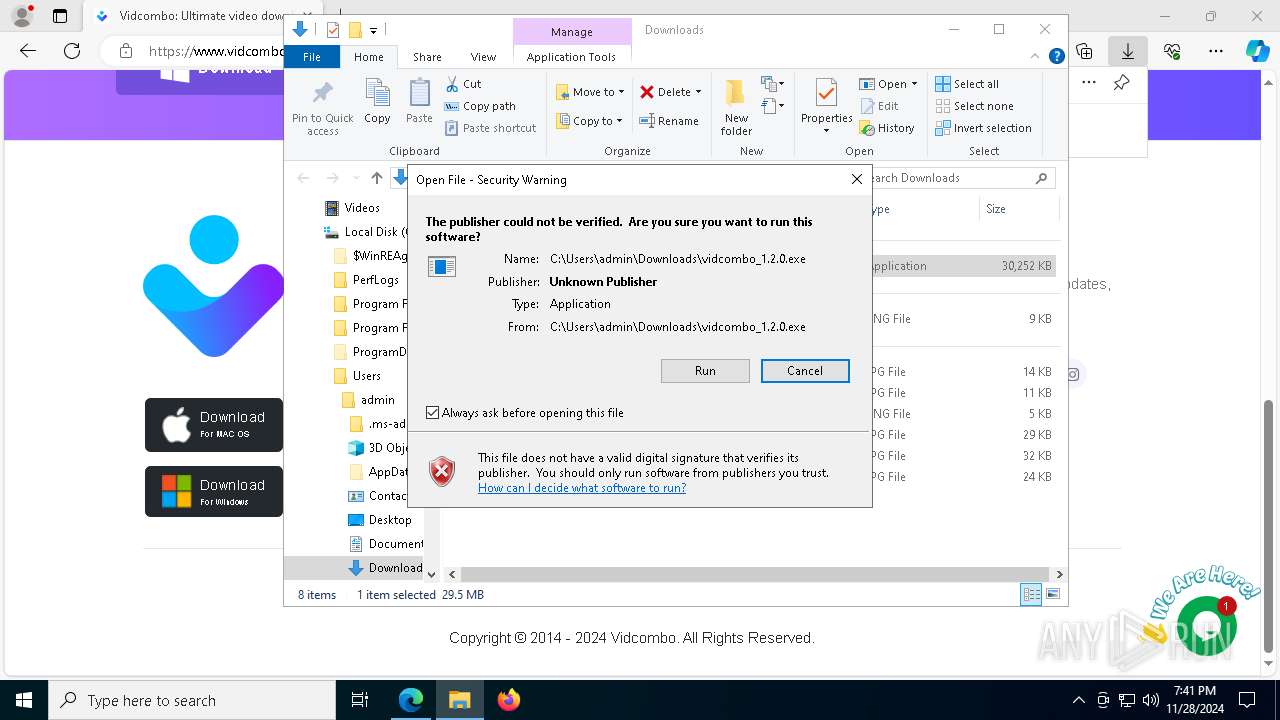The image size is (1280, 720).
Task: Switch to Details view icon in status bar
Action: click(x=1031, y=595)
